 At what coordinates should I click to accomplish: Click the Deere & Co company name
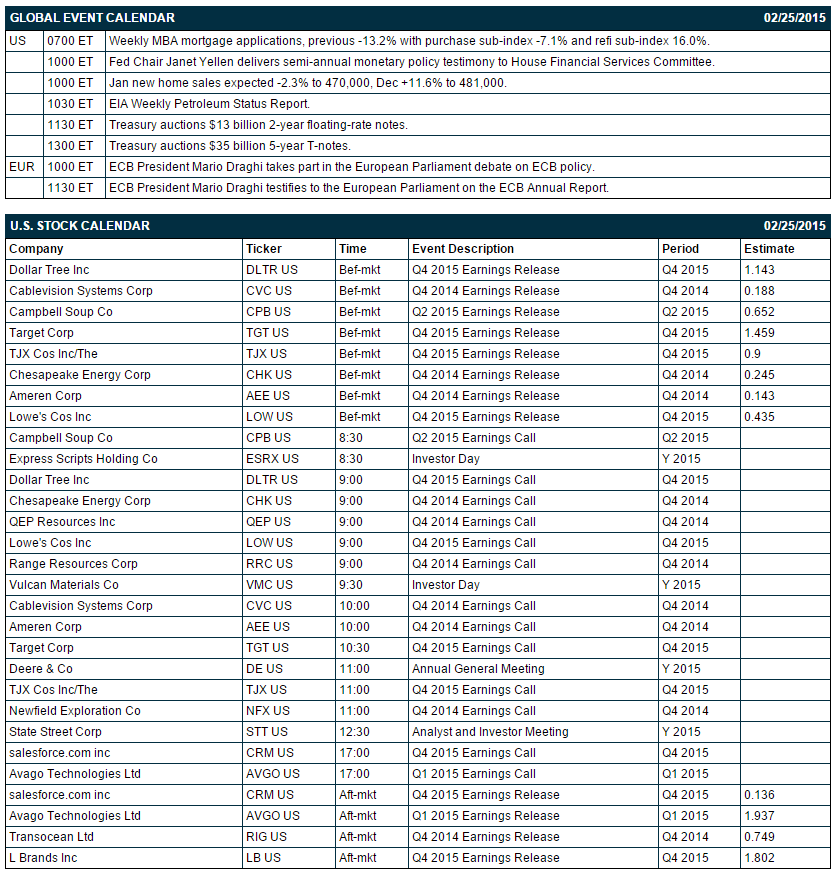tap(41, 669)
